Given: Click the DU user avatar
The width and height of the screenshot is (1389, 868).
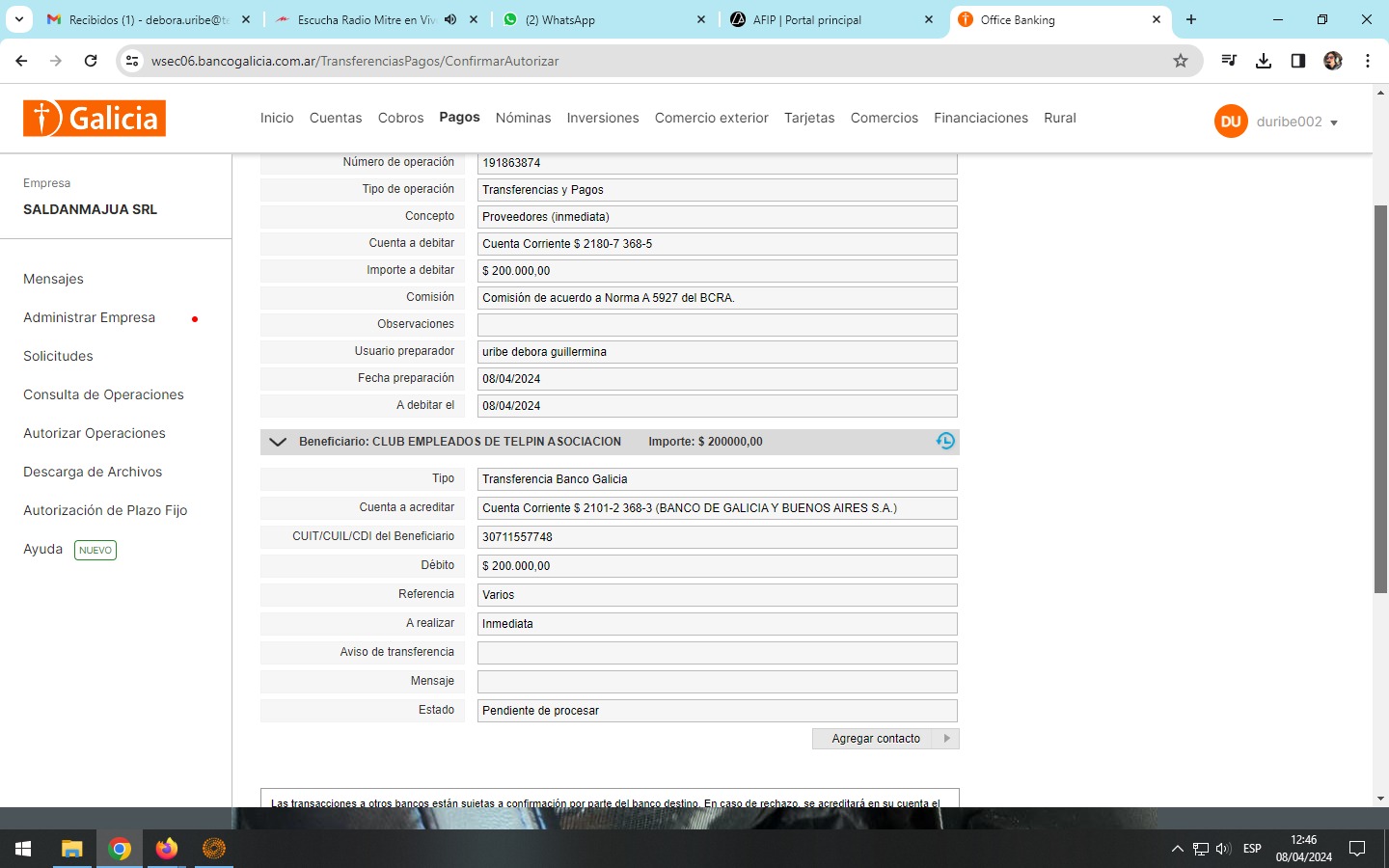Looking at the screenshot, I should 1231,122.
